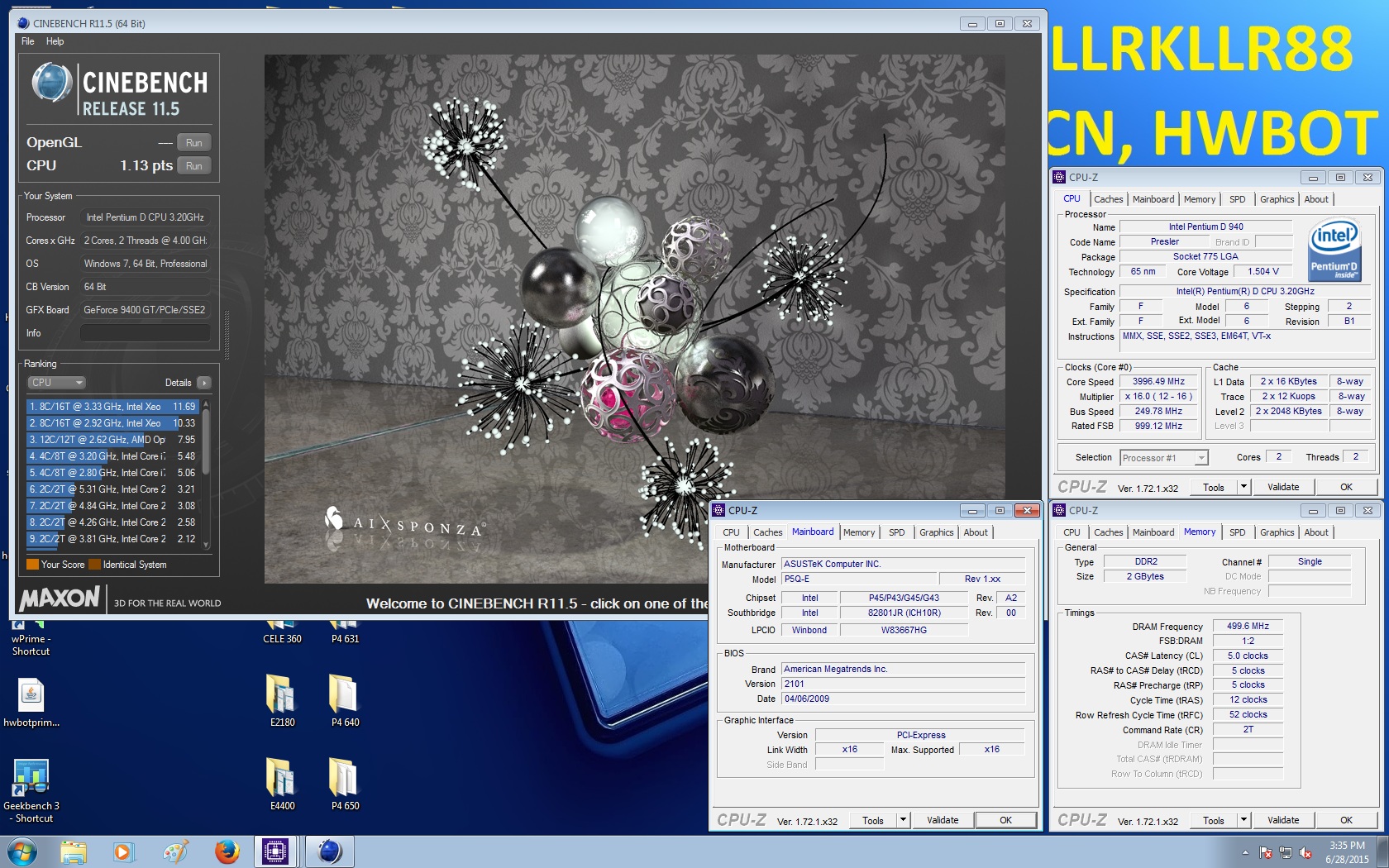Open the P4 640 folder on desktop
Image resolution: width=1389 pixels, height=868 pixels.
(345, 700)
